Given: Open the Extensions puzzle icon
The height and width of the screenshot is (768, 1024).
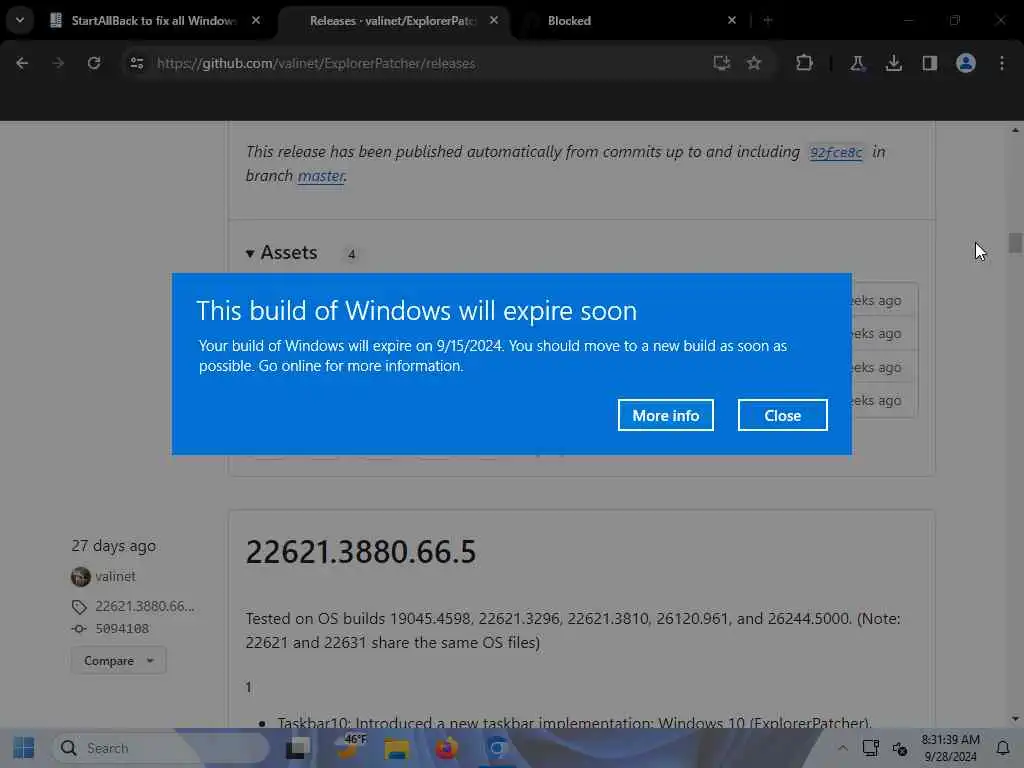Looking at the screenshot, I should [805, 63].
